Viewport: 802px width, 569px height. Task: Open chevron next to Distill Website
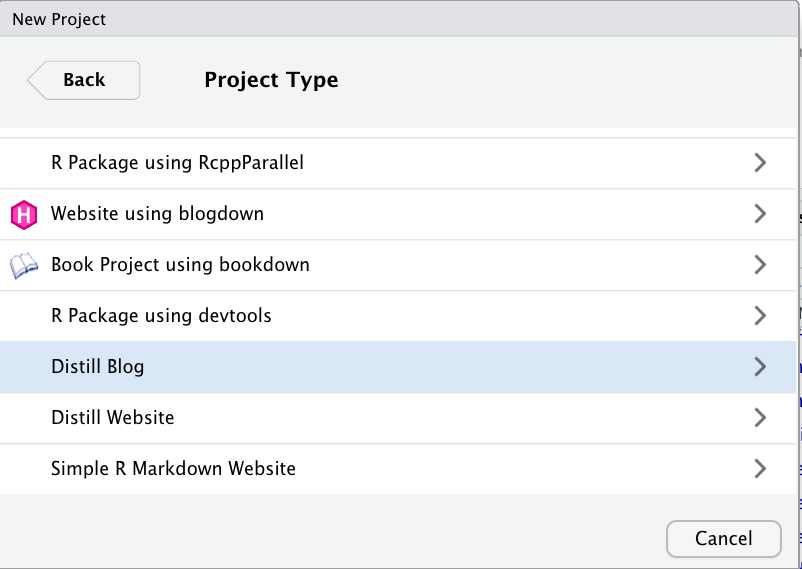pos(760,418)
